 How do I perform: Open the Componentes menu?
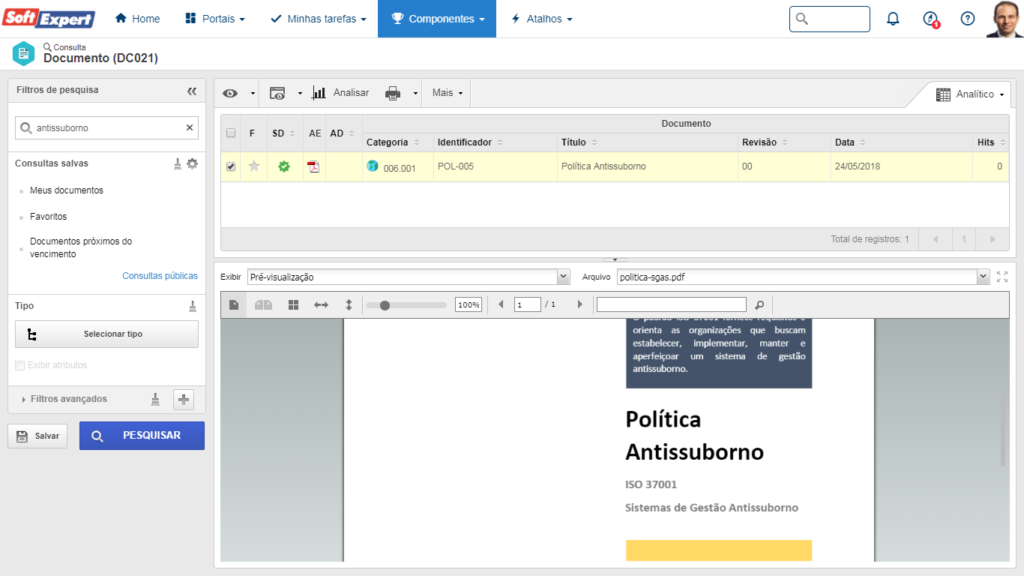tap(436, 19)
